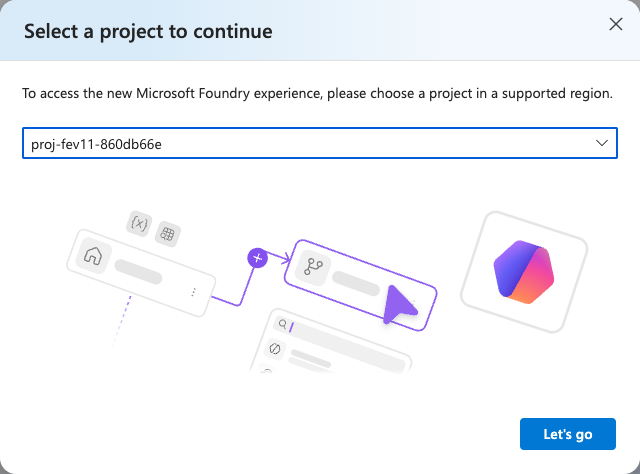Click the Let's go button
Screen dimensions: 640x474
click(x=567, y=434)
